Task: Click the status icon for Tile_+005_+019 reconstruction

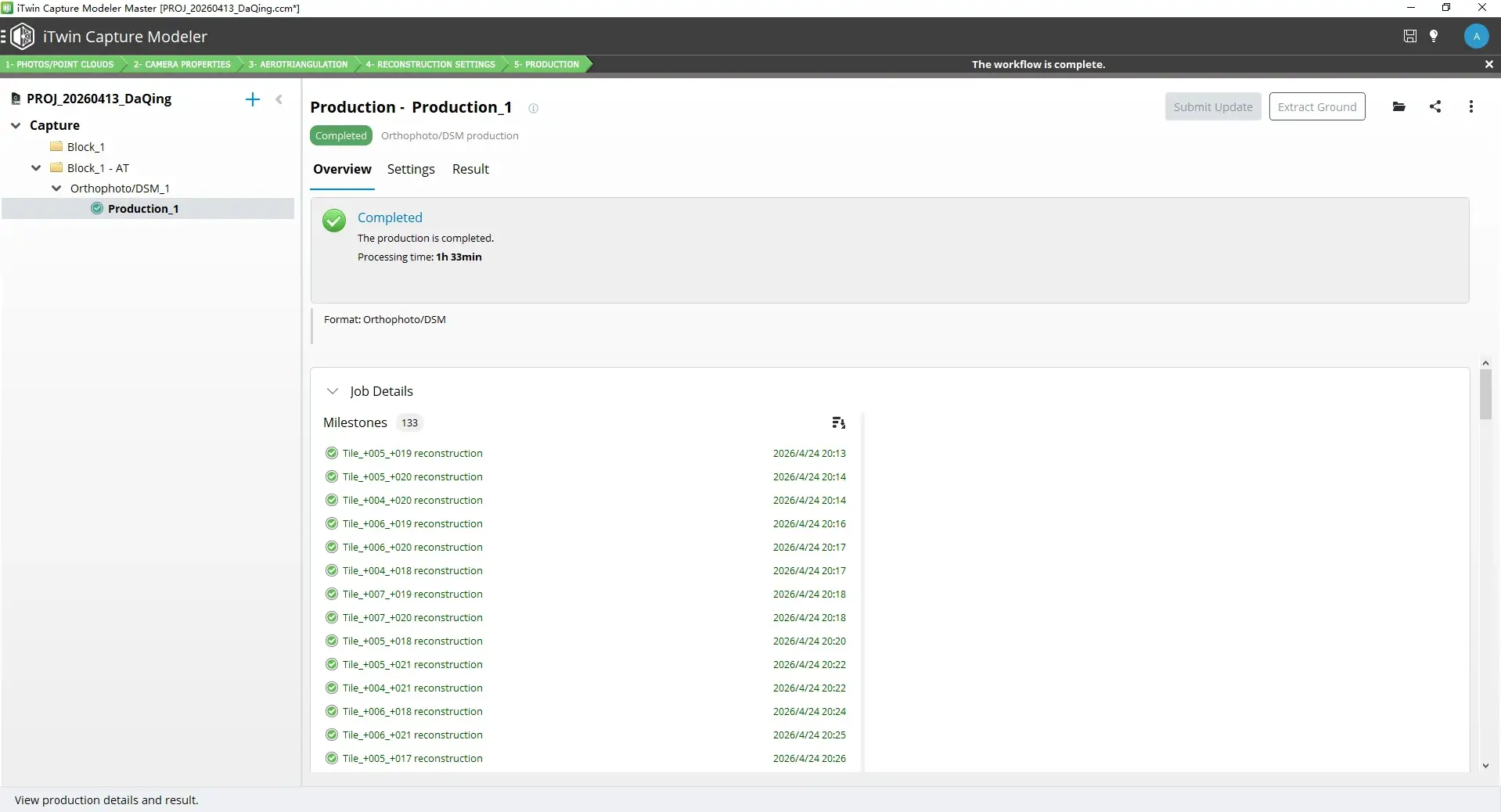Action: coord(332,453)
